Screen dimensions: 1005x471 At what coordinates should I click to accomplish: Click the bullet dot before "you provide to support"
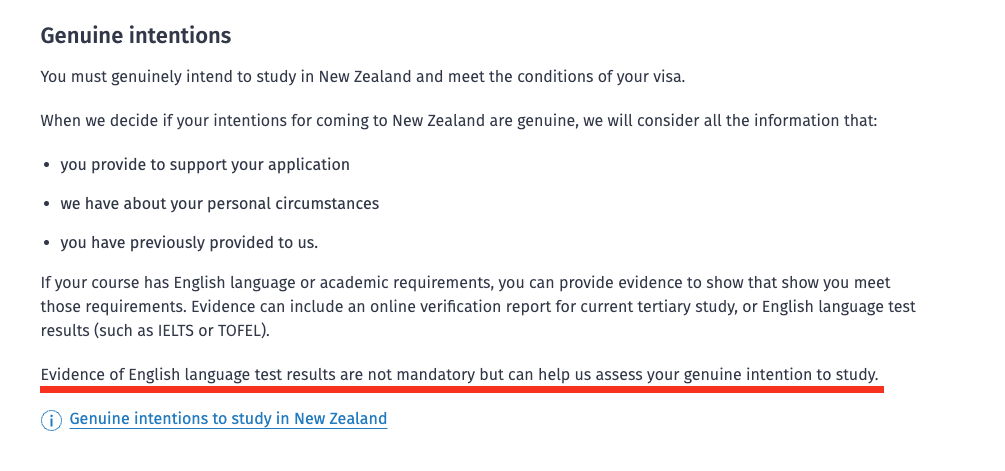coord(47,165)
